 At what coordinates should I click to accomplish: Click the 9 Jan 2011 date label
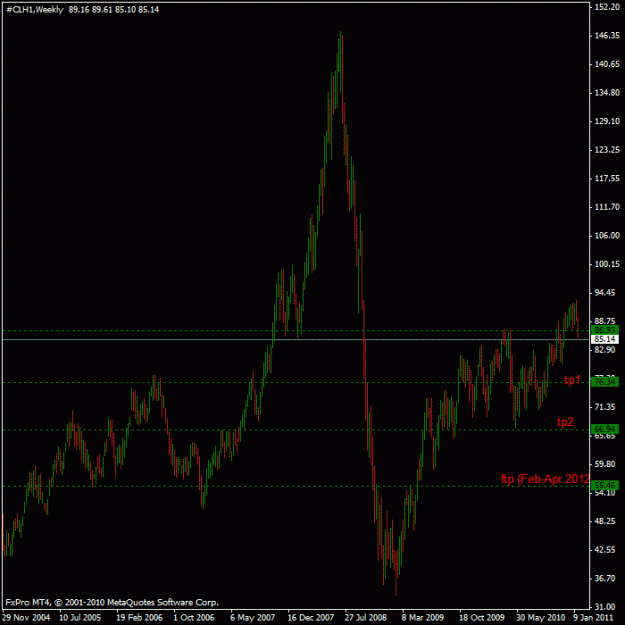[x=593, y=618]
